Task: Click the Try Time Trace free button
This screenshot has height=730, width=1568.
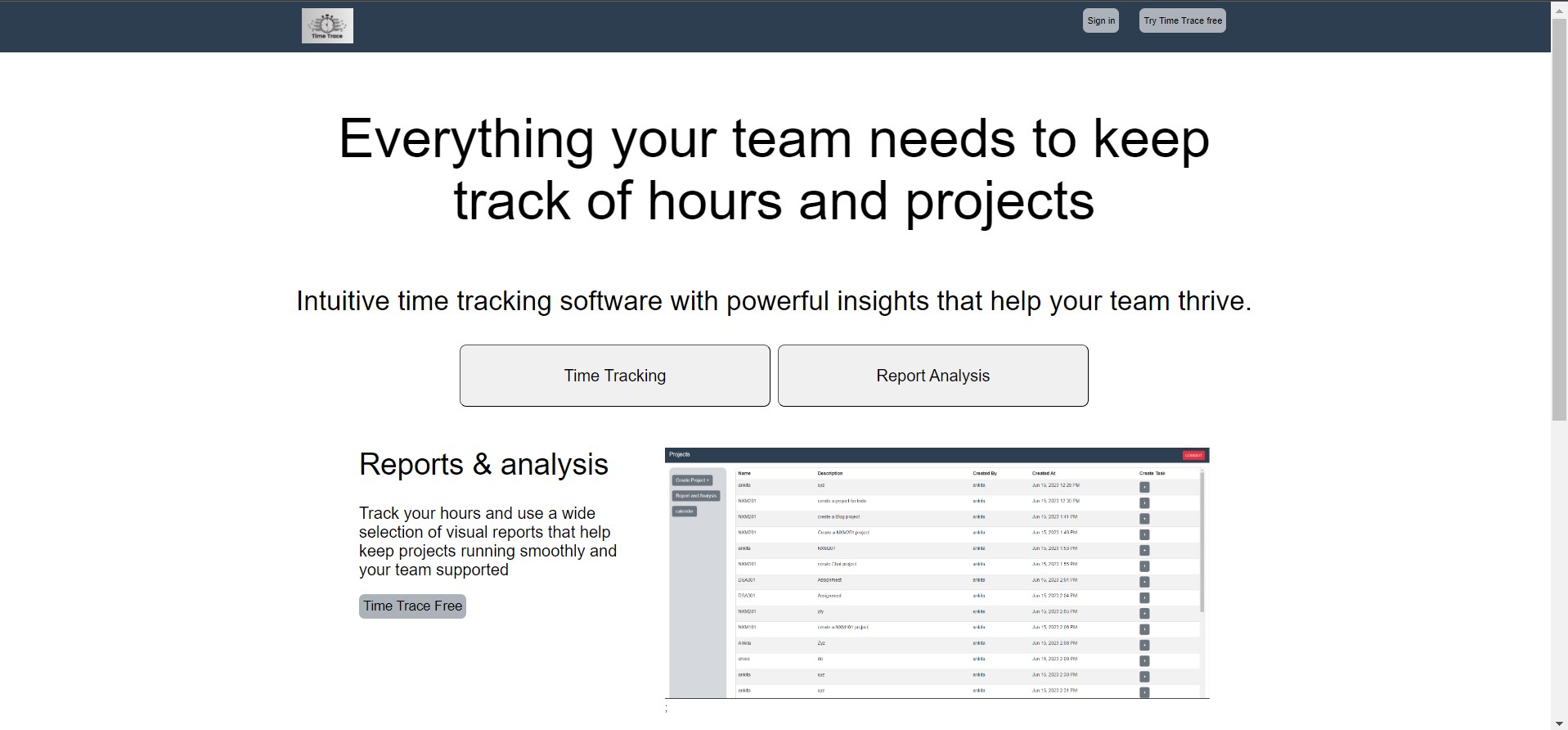Action: [x=1183, y=20]
